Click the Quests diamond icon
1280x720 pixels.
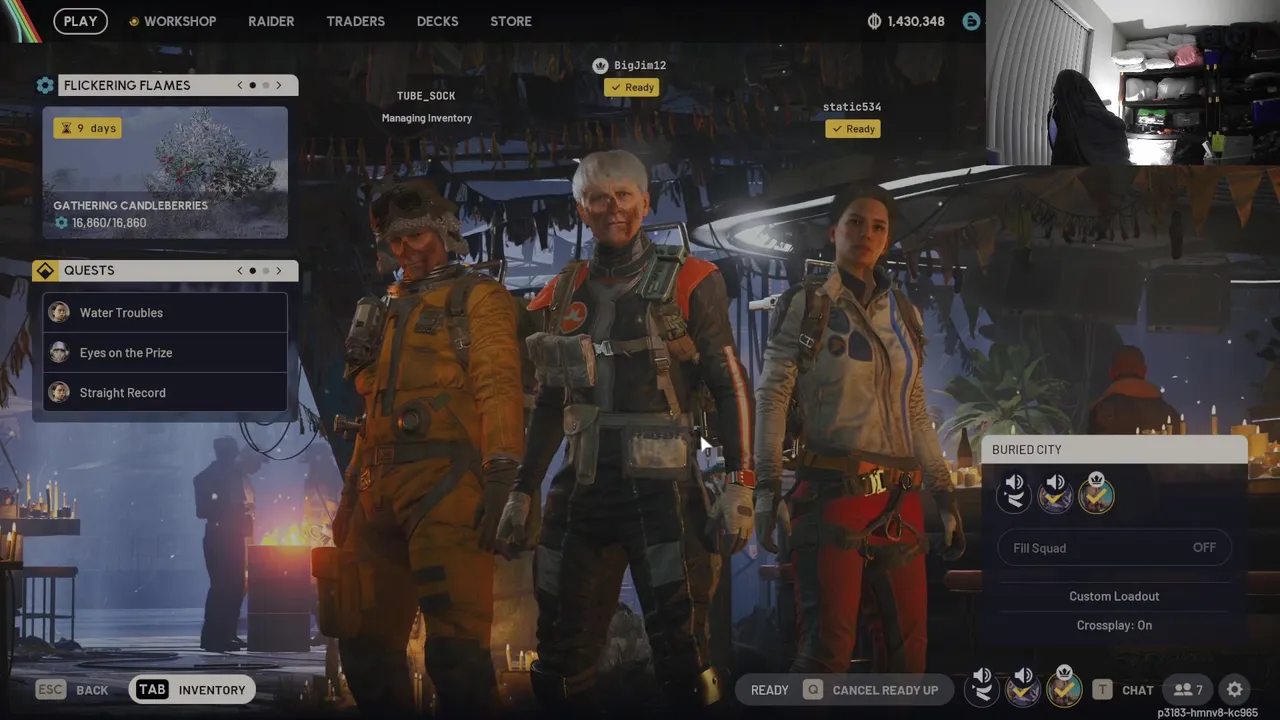(45, 271)
